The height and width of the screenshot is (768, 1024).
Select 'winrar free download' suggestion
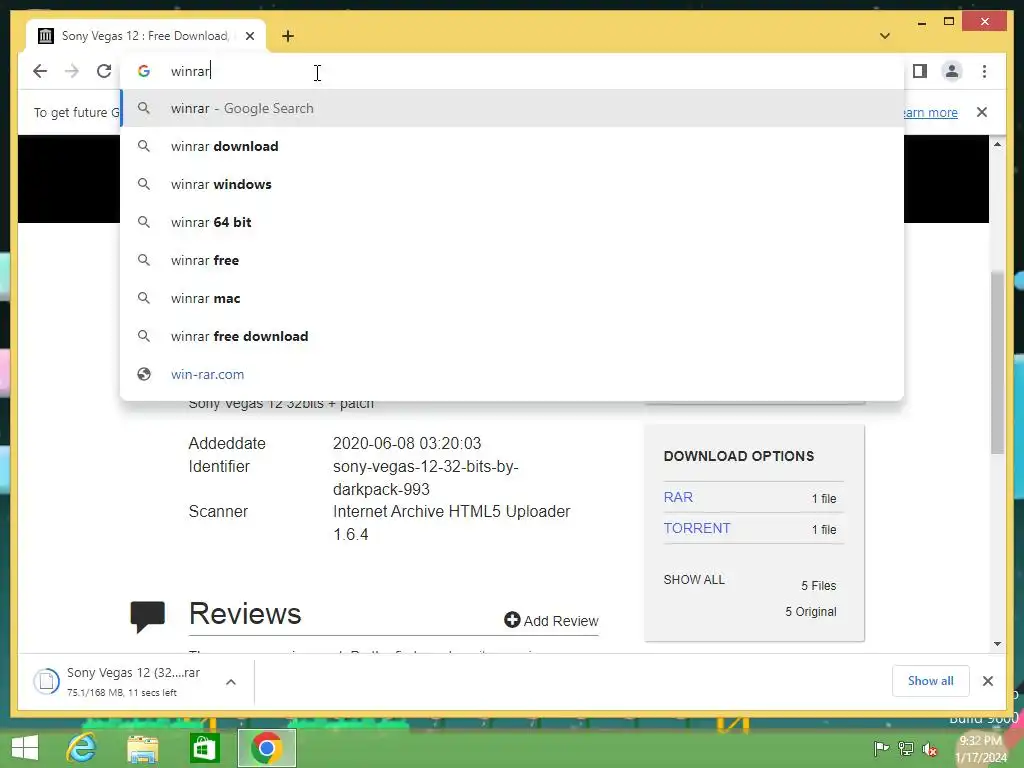[513, 336]
